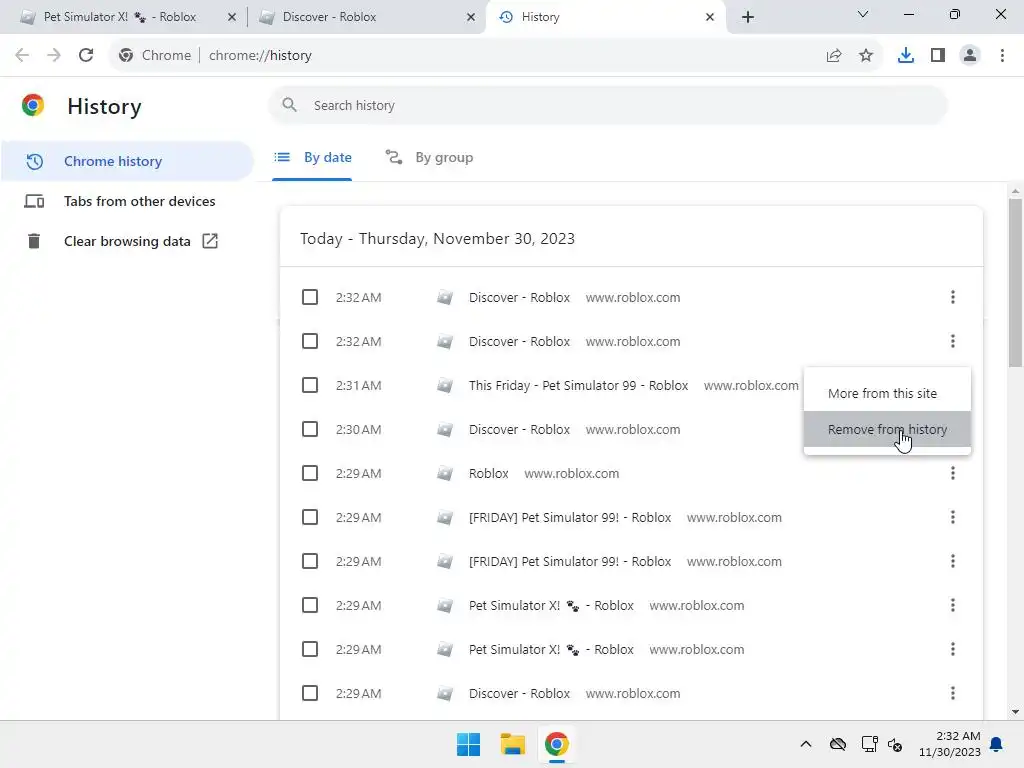Open Chrome downloads icon
The image size is (1024, 768).
coord(906,56)
